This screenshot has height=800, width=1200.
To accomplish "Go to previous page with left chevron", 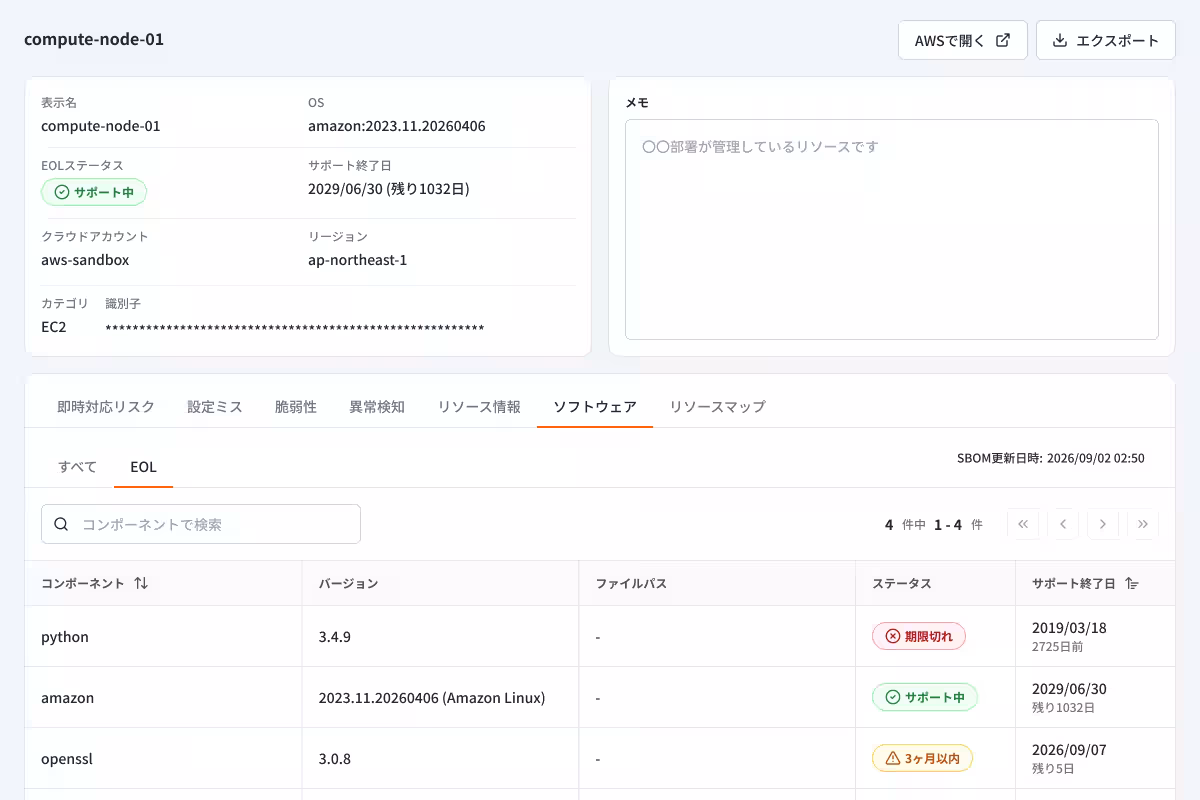I will coord(1063,524).
